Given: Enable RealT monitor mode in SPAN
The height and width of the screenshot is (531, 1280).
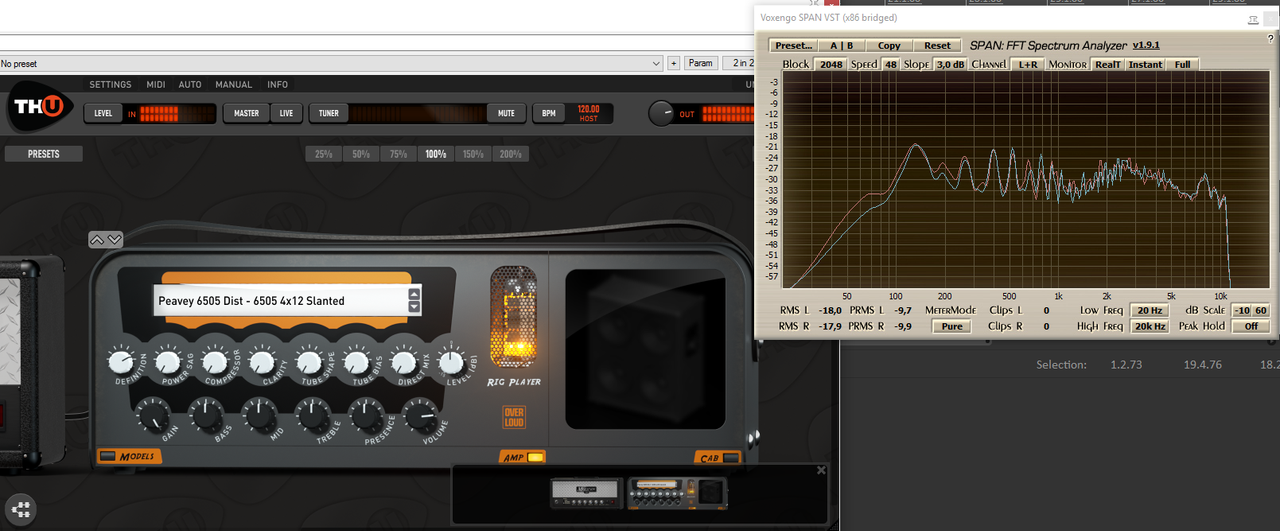Looking at the screenshot, I should click(x=1107, y=64).
